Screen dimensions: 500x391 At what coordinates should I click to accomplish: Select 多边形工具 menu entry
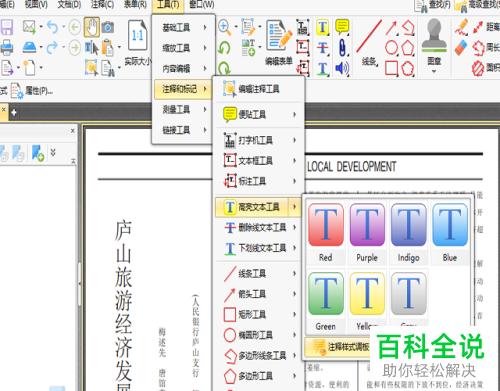[258, 376]
